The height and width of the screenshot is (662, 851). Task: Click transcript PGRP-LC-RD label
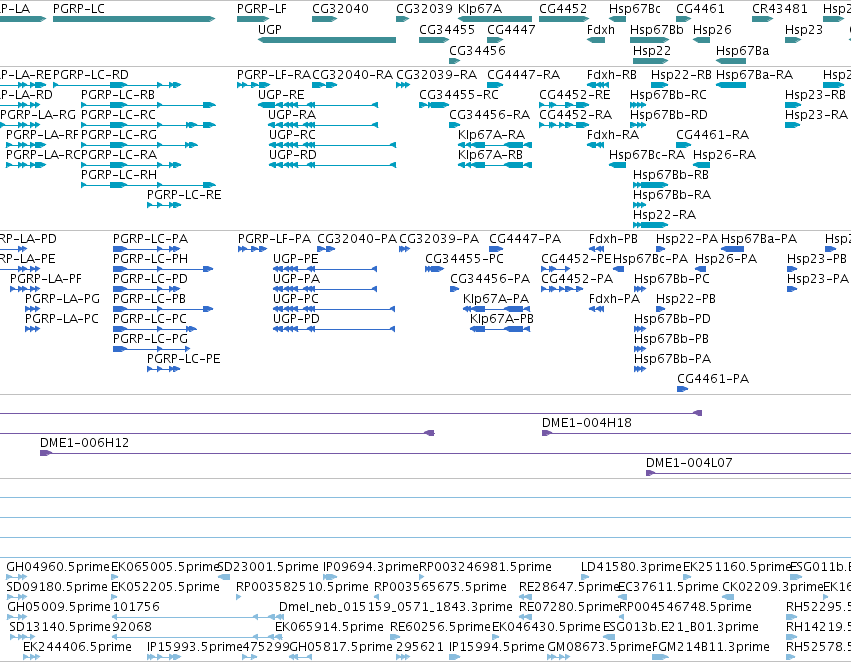pyautogui.click(x=91, y=74)
